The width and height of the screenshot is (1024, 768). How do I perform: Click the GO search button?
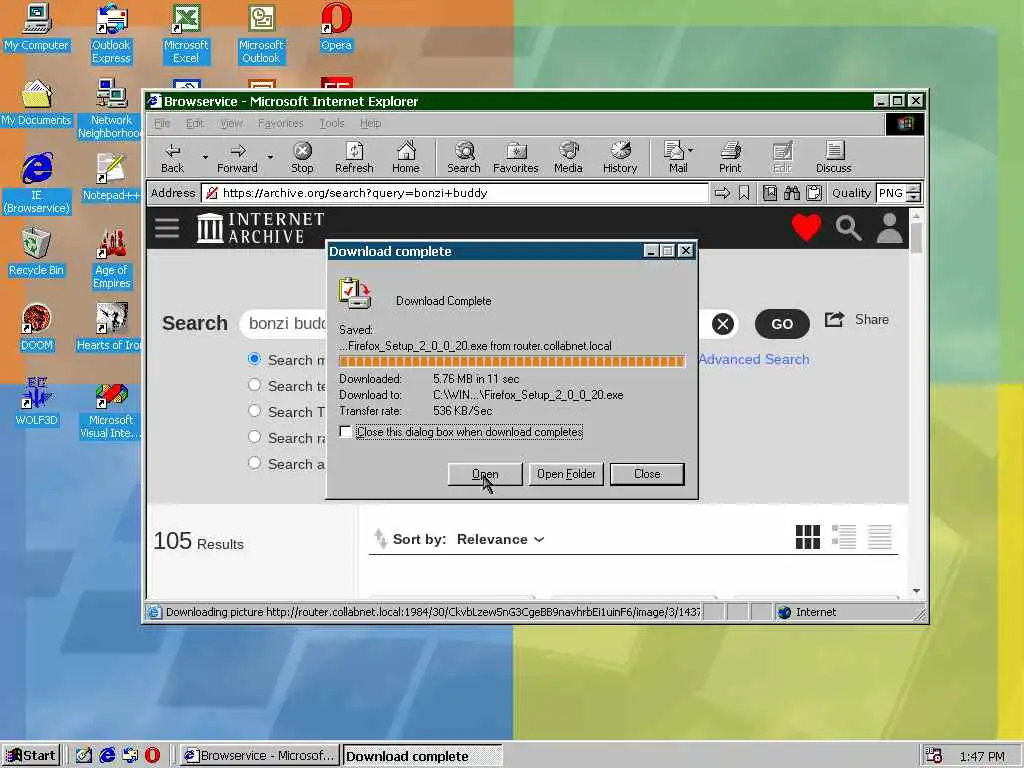coord(782,324)
